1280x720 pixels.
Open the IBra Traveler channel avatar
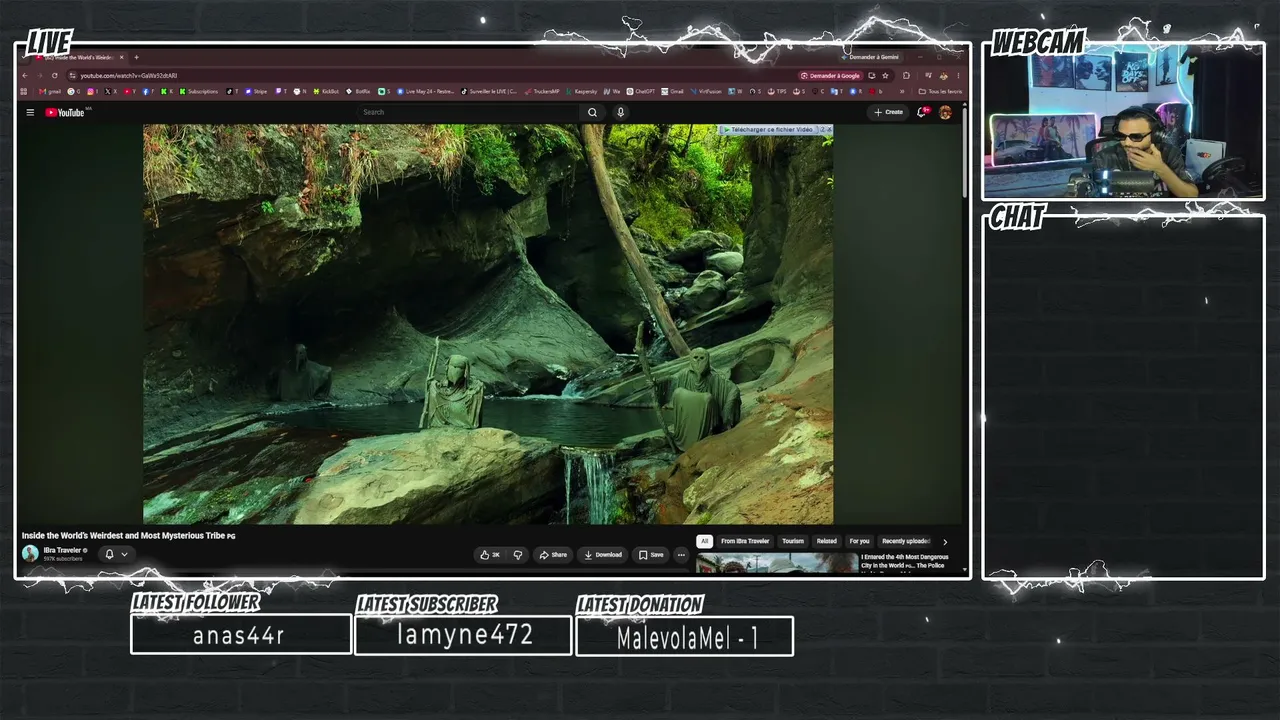30,554
